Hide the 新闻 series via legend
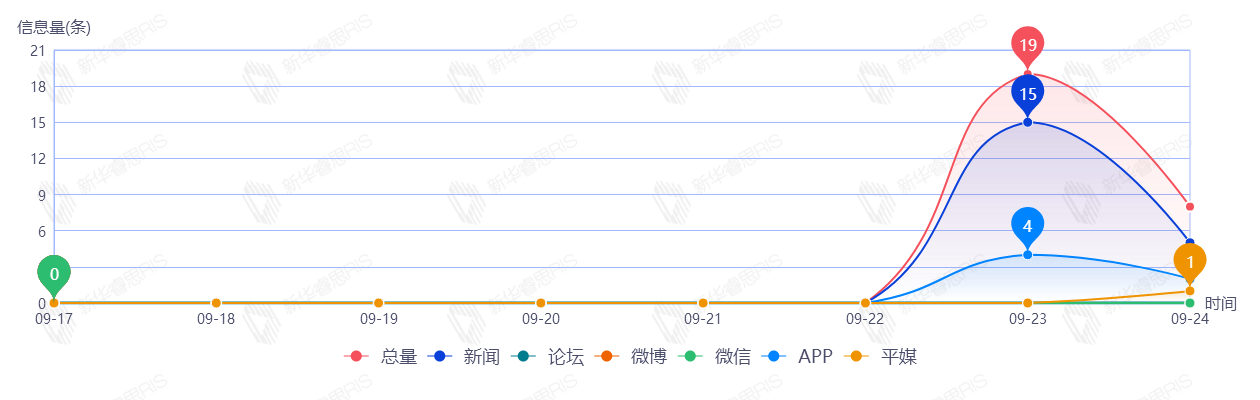Viewport: 1260px width, 400px height. pos(463,357)
